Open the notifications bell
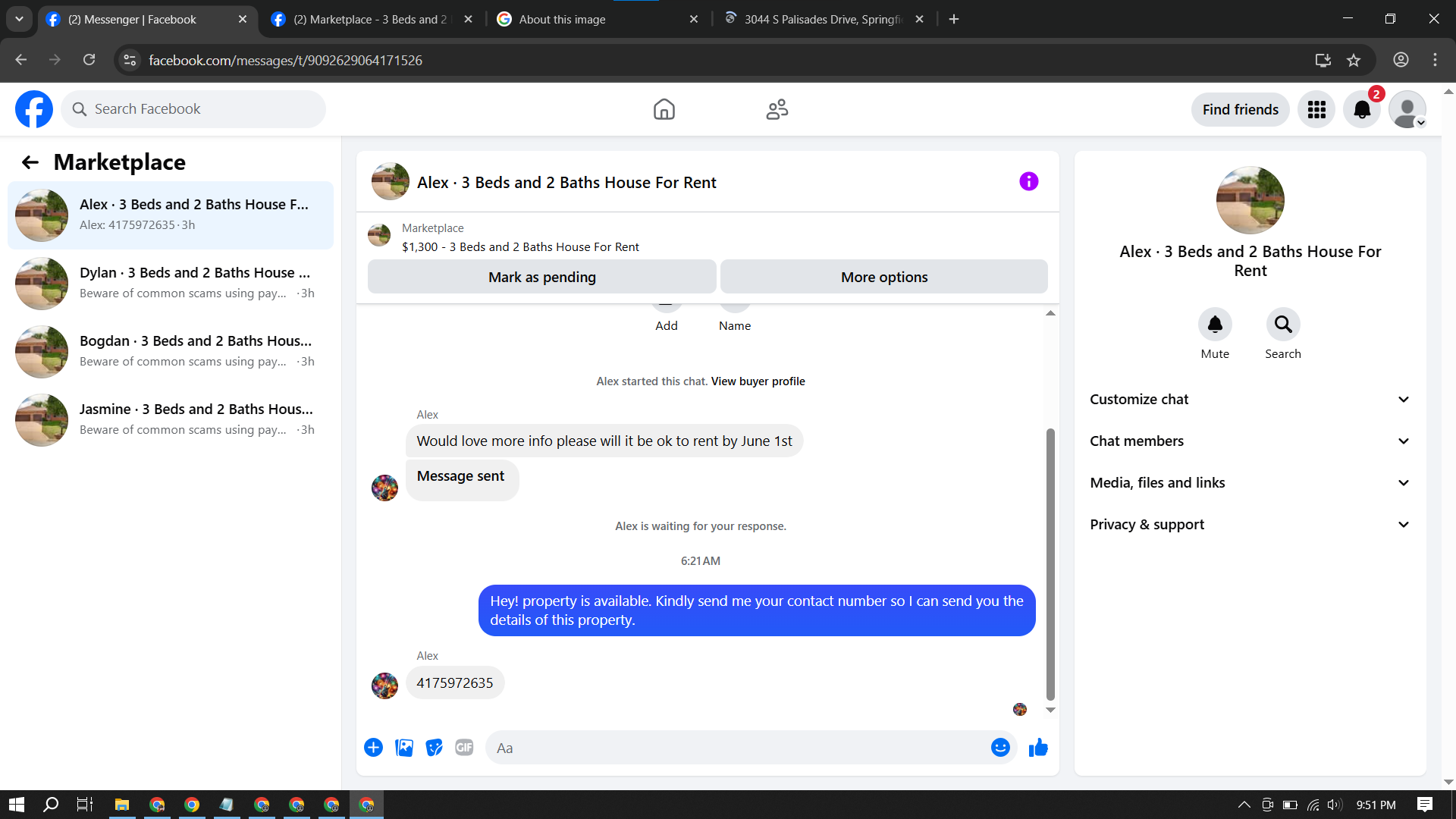 1362,109
